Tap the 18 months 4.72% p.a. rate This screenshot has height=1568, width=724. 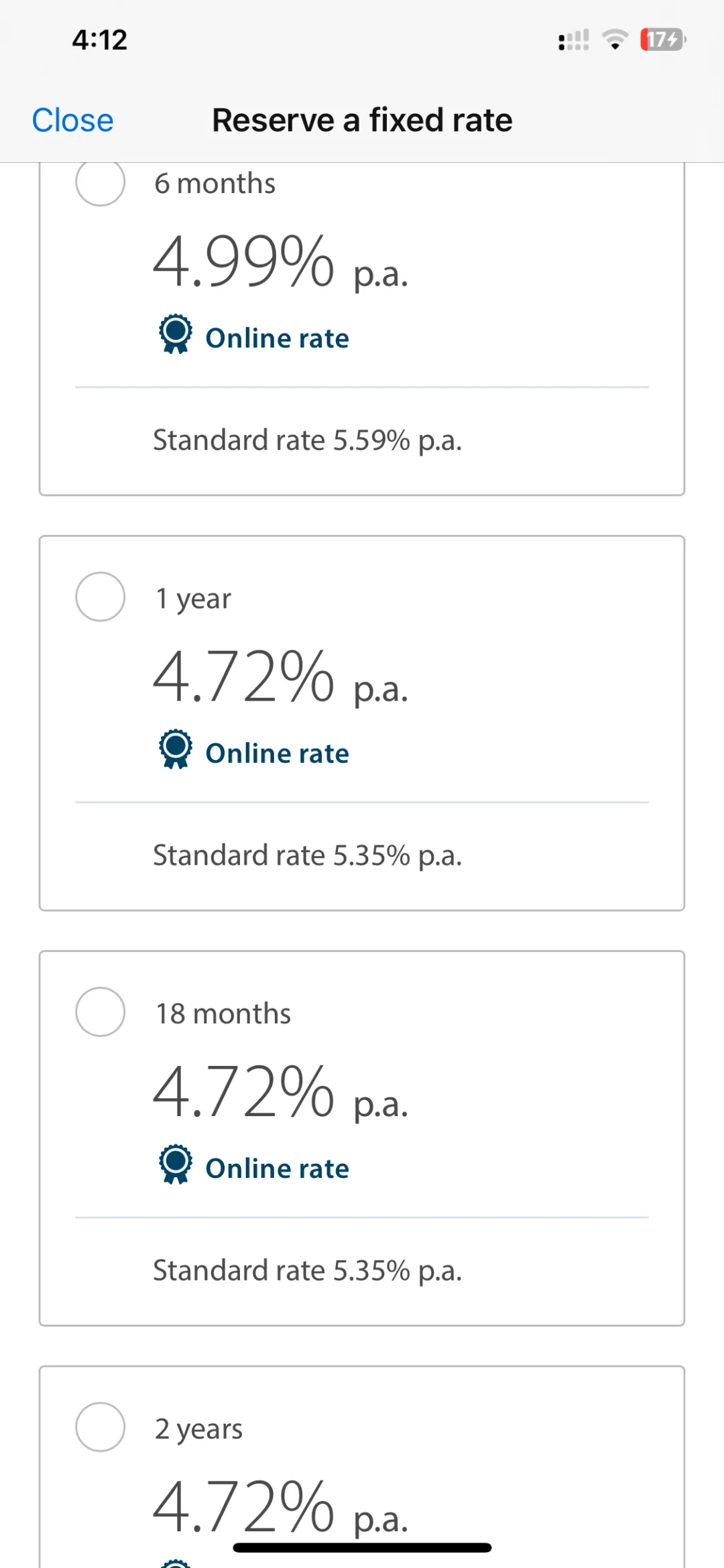[x=280, y=1092]
